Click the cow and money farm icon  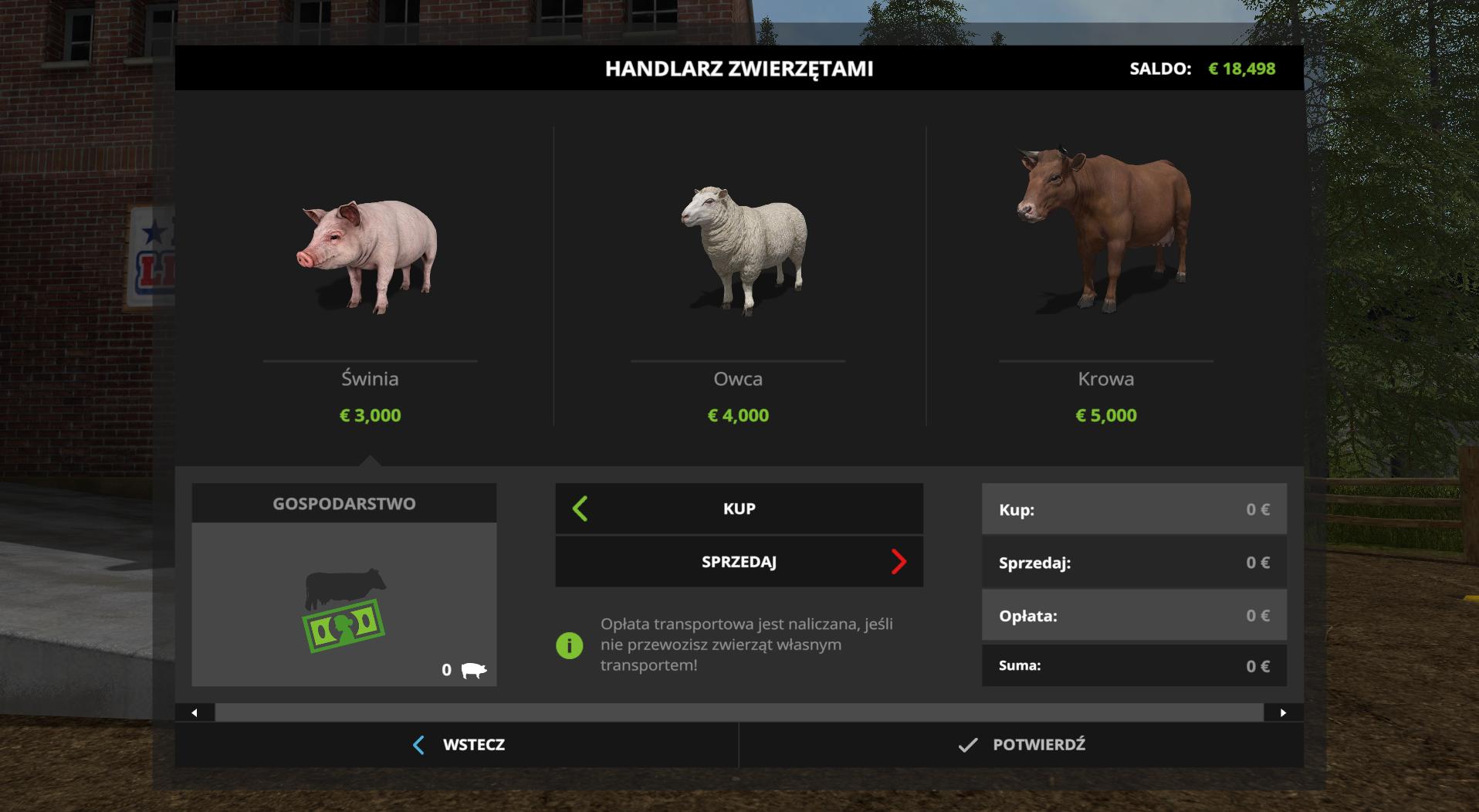pos(344,610)
